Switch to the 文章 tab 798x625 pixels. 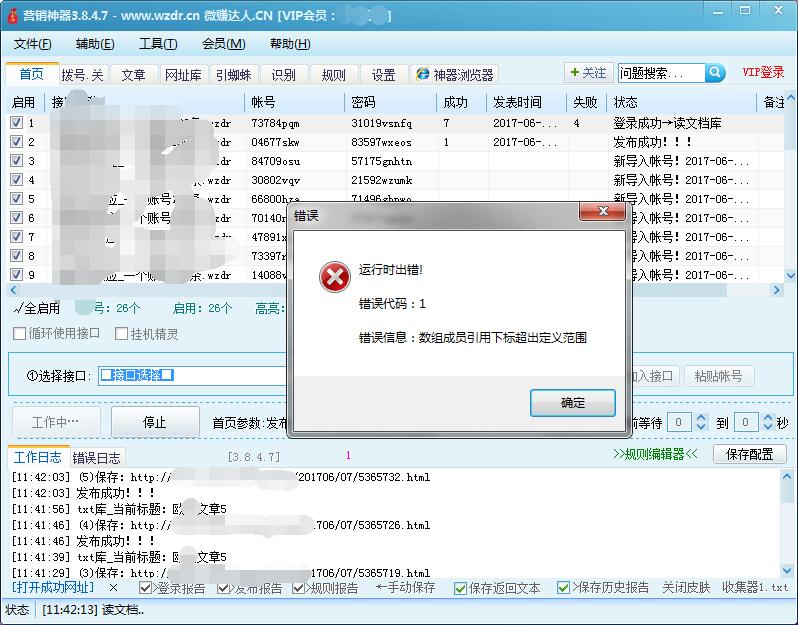coord(133,75)
